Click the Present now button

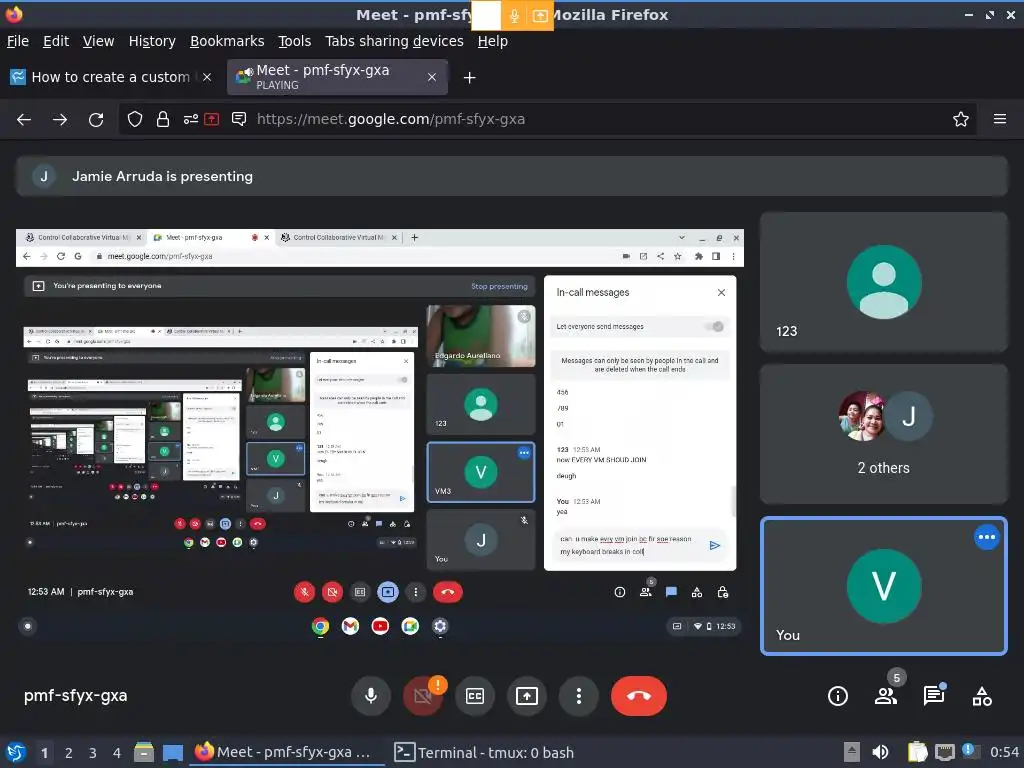pos(527,696)
